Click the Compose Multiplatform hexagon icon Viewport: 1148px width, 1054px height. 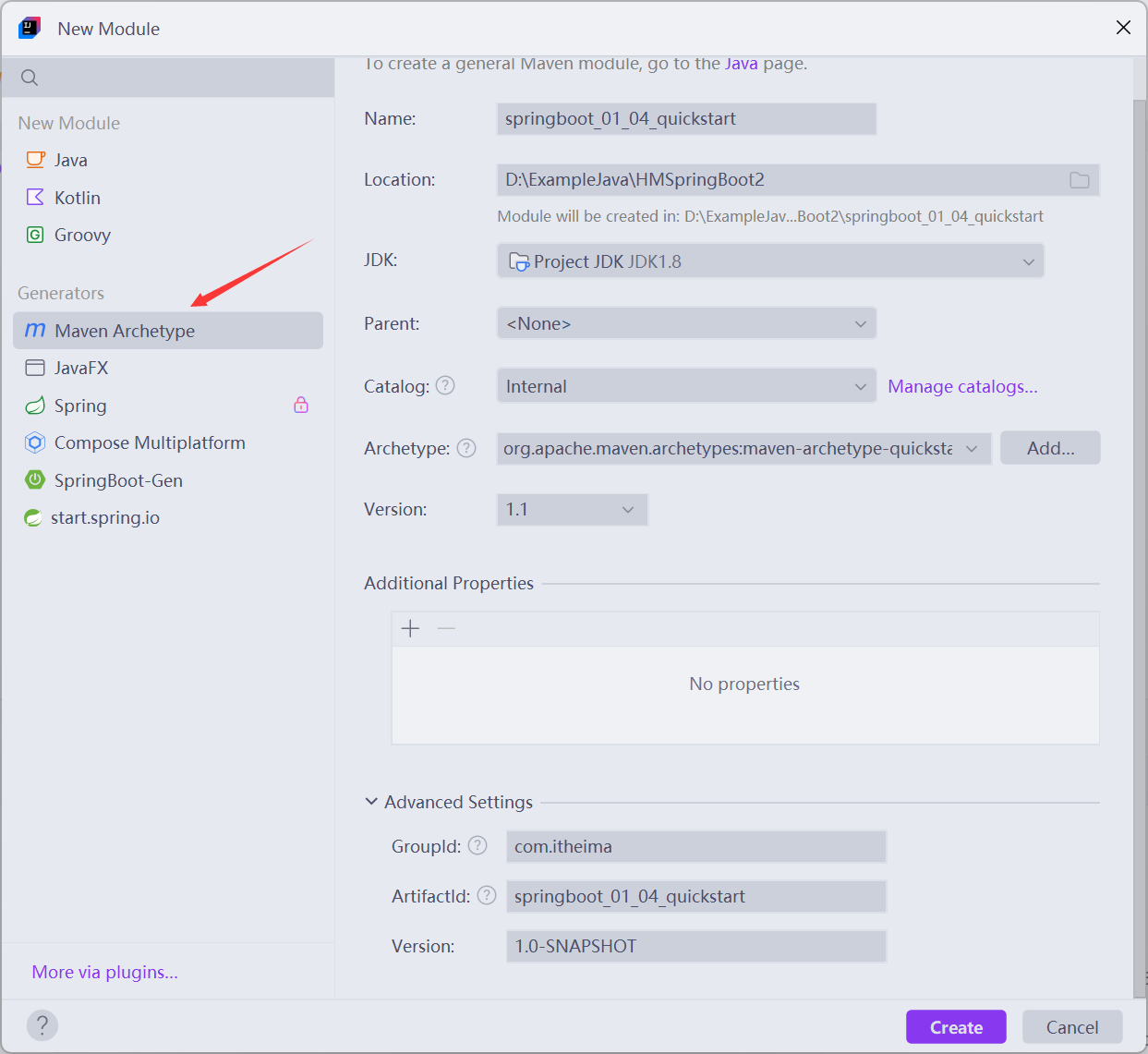click(x=35, y=442)
